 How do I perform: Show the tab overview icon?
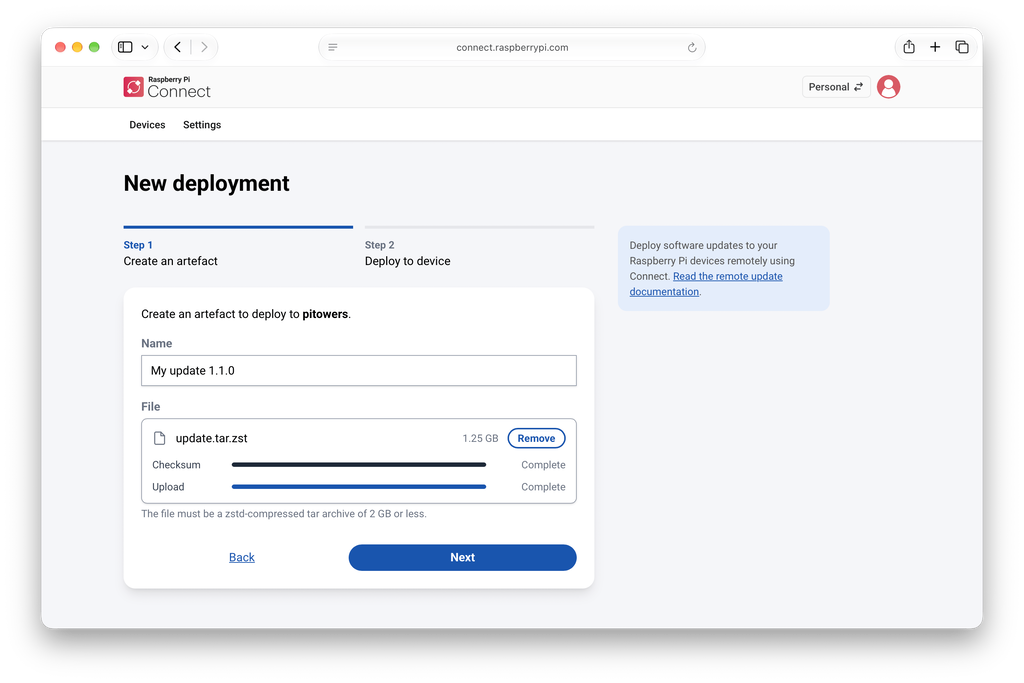(961, 47)
